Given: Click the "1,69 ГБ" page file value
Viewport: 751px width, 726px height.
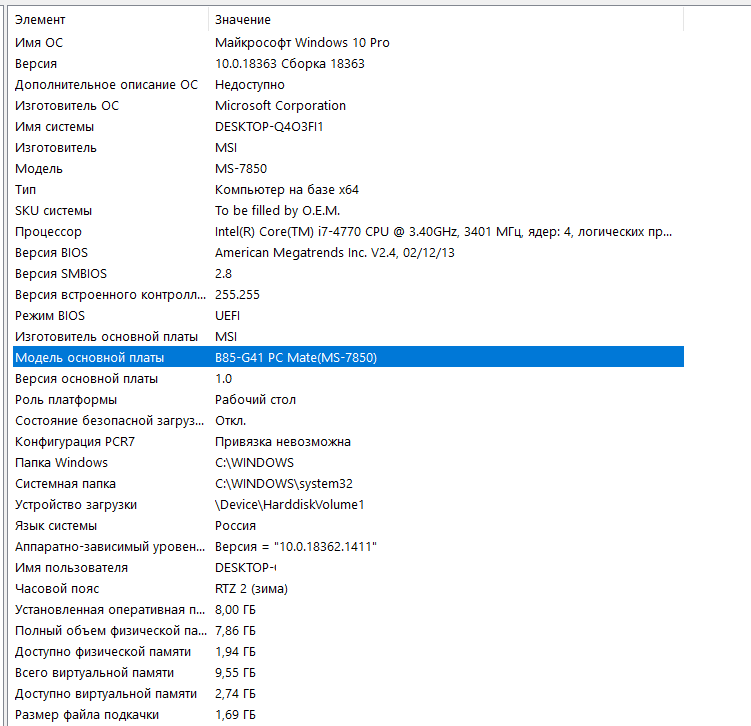Looking at the screenshot, I should pyautogui.click(x=235, y=715).
